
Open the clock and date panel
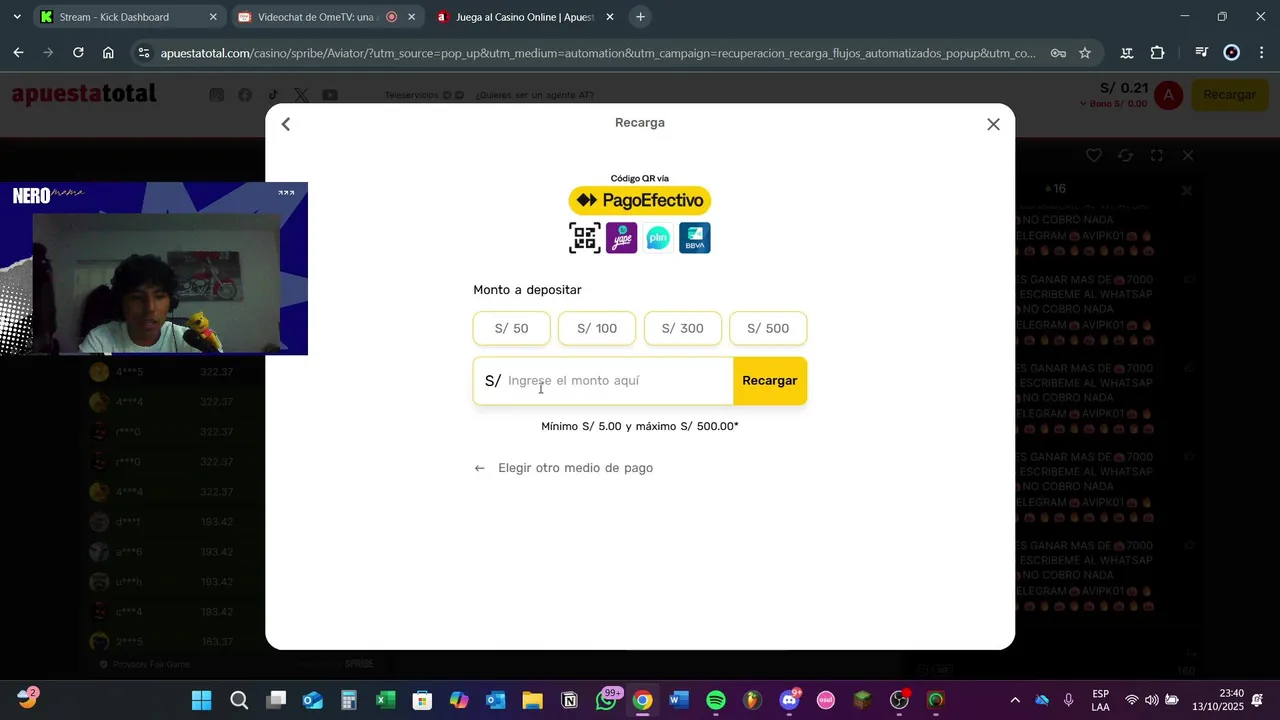click(x=1218, y=700)
